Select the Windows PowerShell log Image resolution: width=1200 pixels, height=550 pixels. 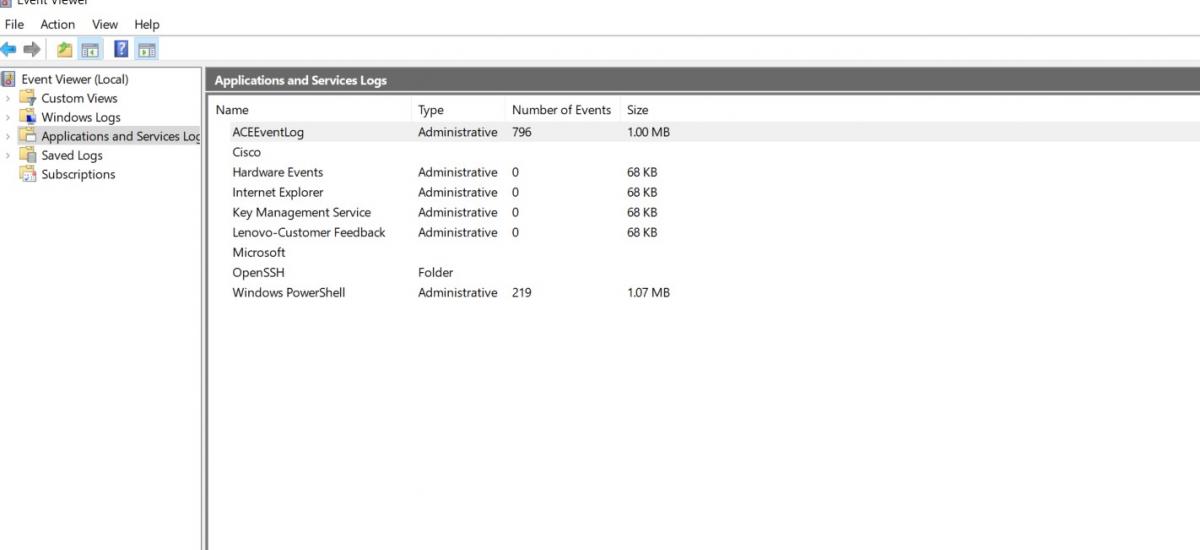point(289,292)
